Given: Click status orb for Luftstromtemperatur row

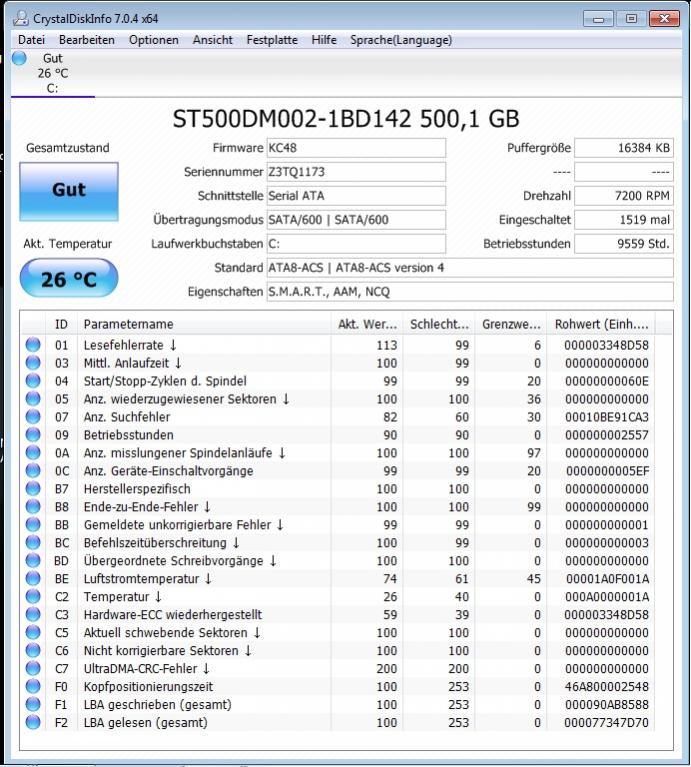Looking at the screenshot, I should [33, 579].
